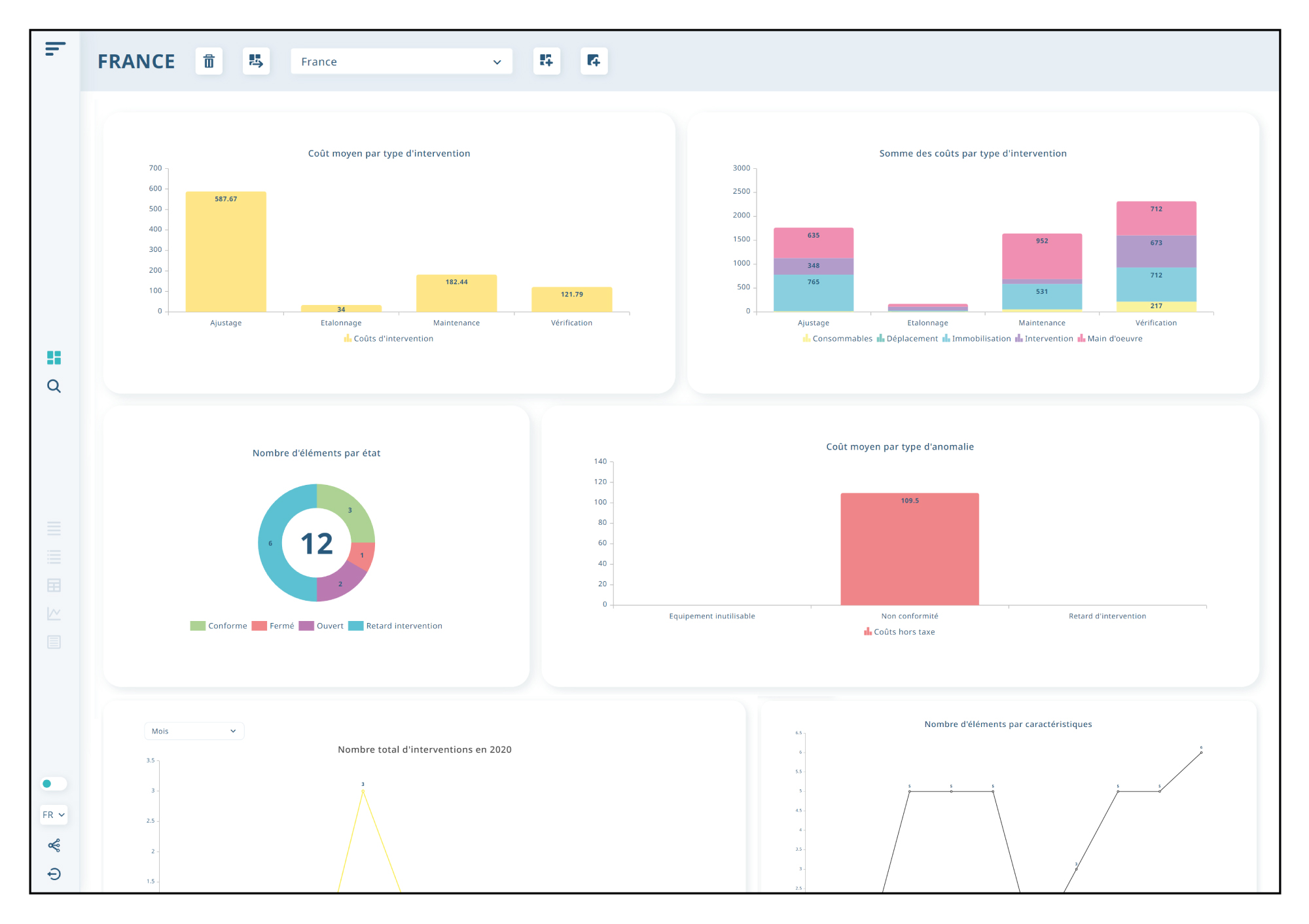
Task: Toggle the Intervention legend series
Action: [1044, 338]
